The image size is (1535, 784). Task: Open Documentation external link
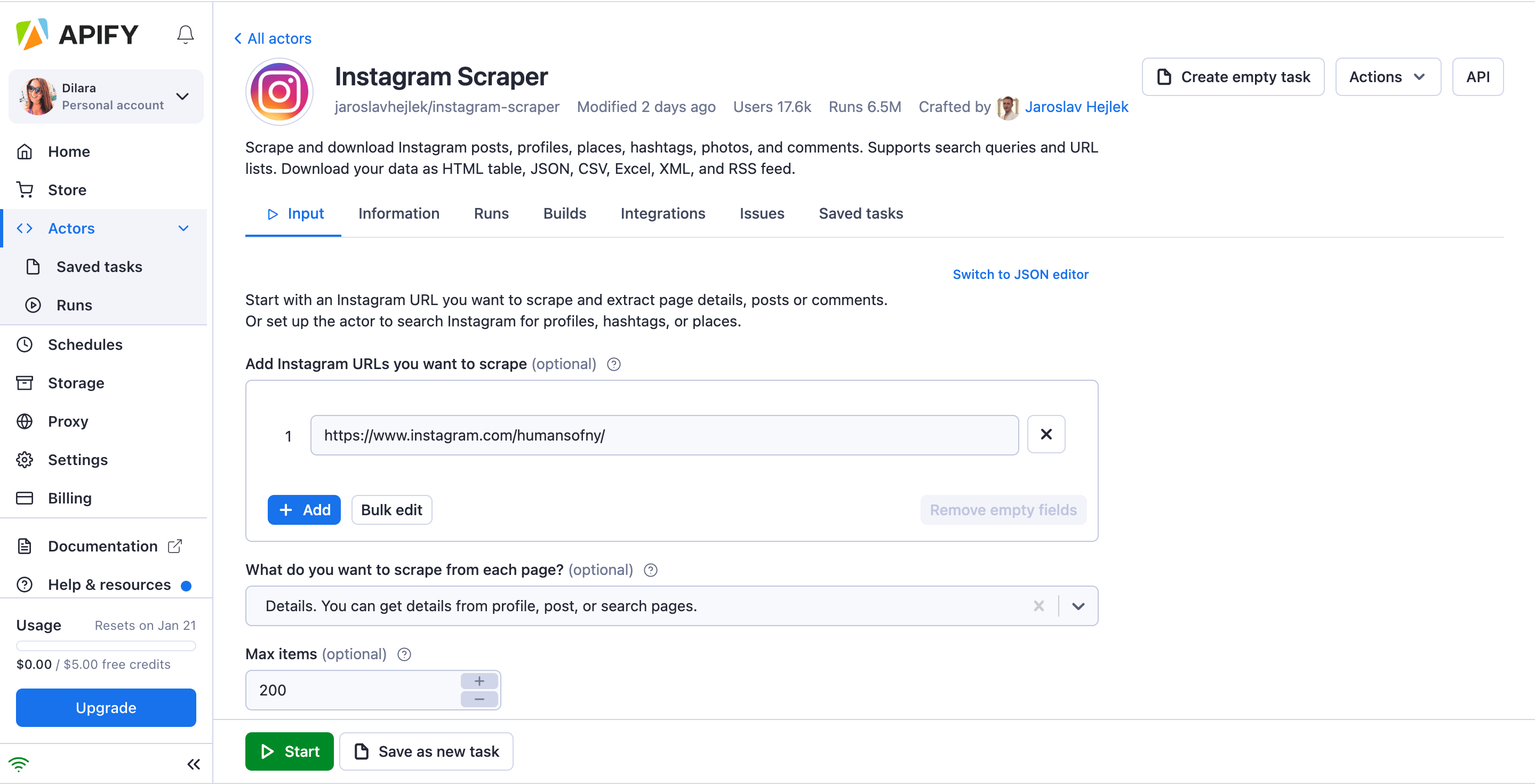click(x=102, y=546)
